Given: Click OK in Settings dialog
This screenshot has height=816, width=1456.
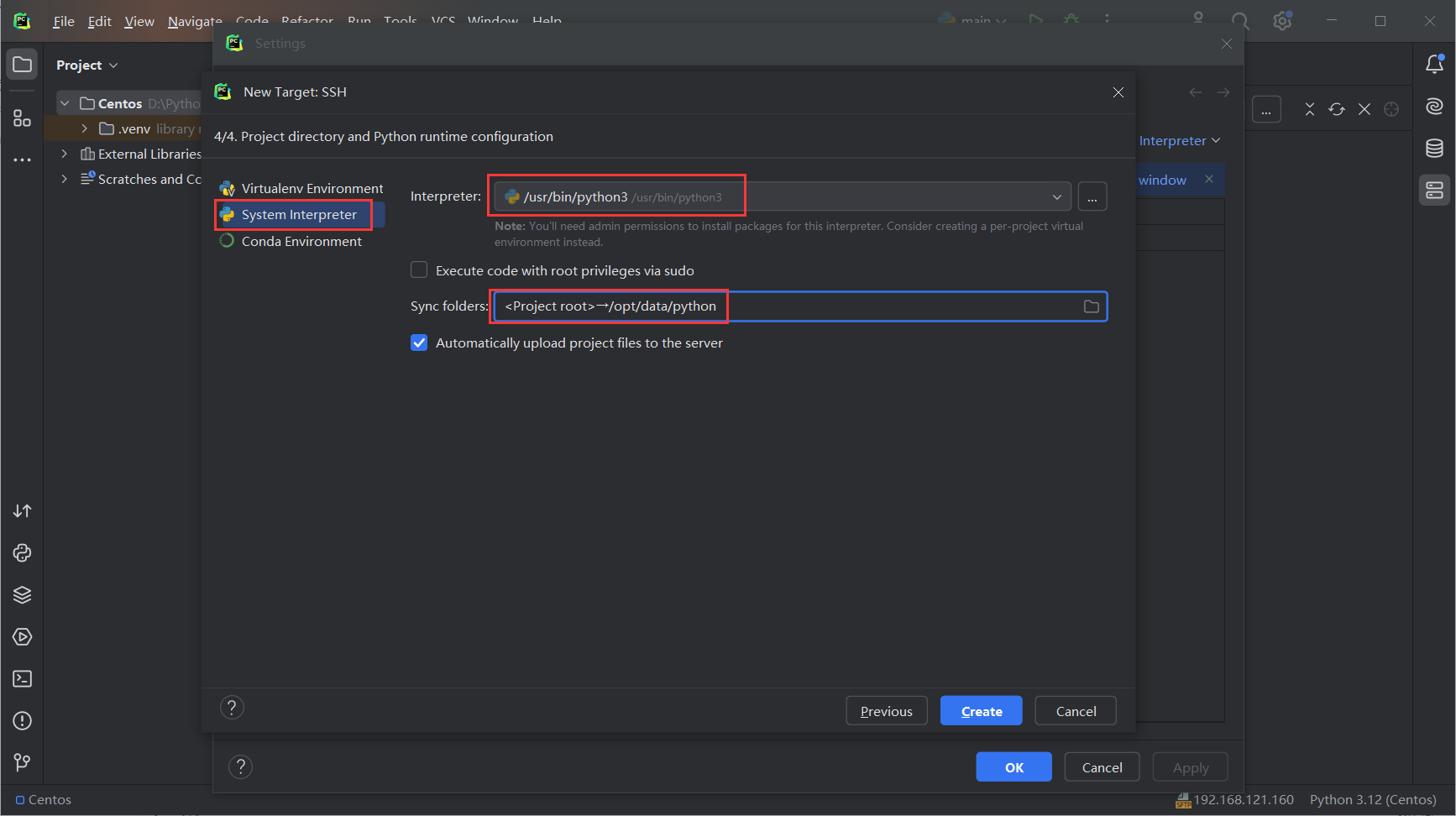Looking at the screenshot, I should (x=1013, y=767).
